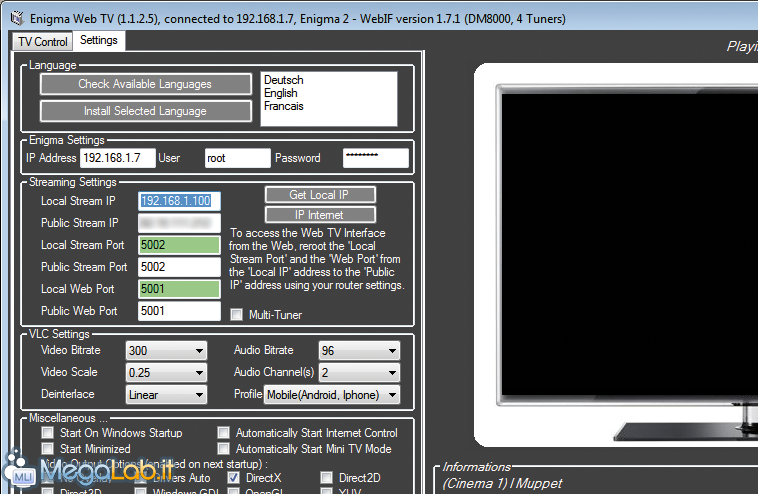Image resolution: width=758 pixels, height=494 pixels.
Task: Click the Public Web Port field
Action: click(x=179, y=311)
